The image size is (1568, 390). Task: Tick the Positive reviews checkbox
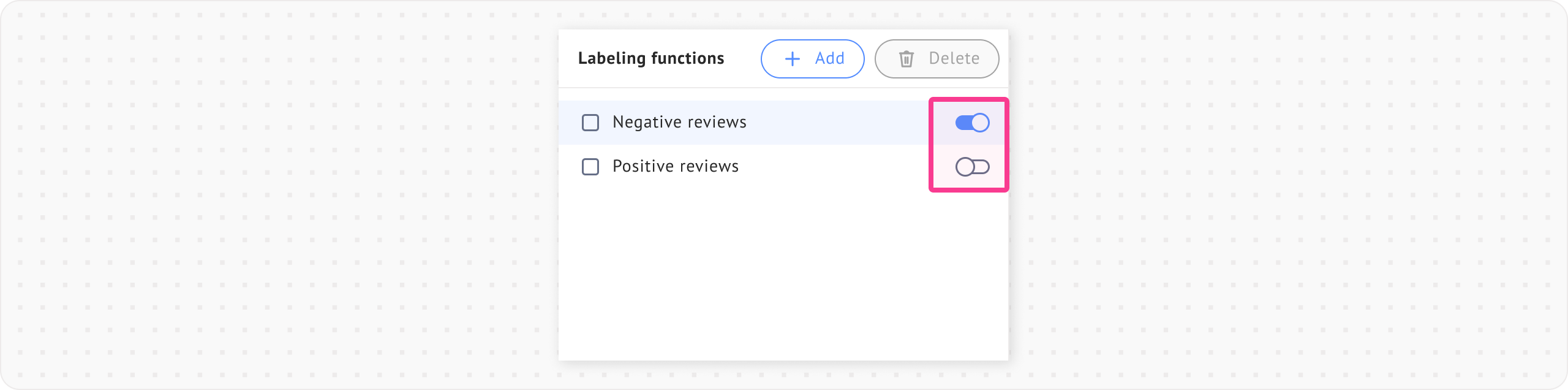pyautogui.click(x=590, y=167)
